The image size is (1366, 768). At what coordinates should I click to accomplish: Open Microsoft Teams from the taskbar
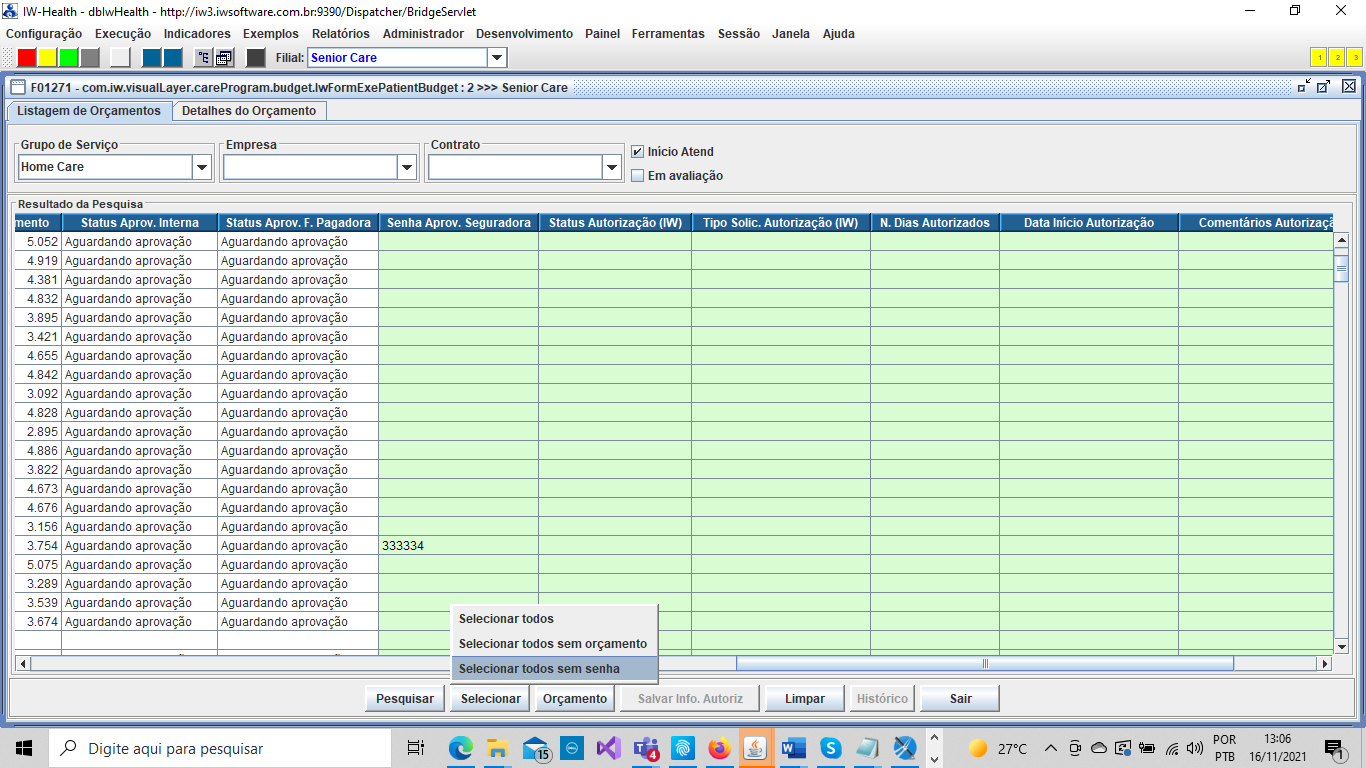645,748
